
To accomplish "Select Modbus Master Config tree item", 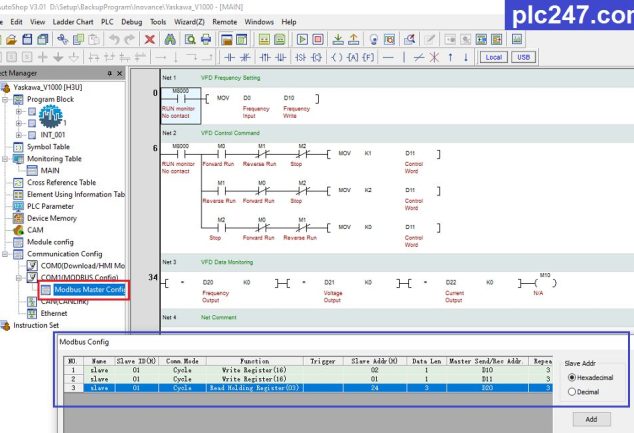I will pyautogui.click(x=89, y=289).
